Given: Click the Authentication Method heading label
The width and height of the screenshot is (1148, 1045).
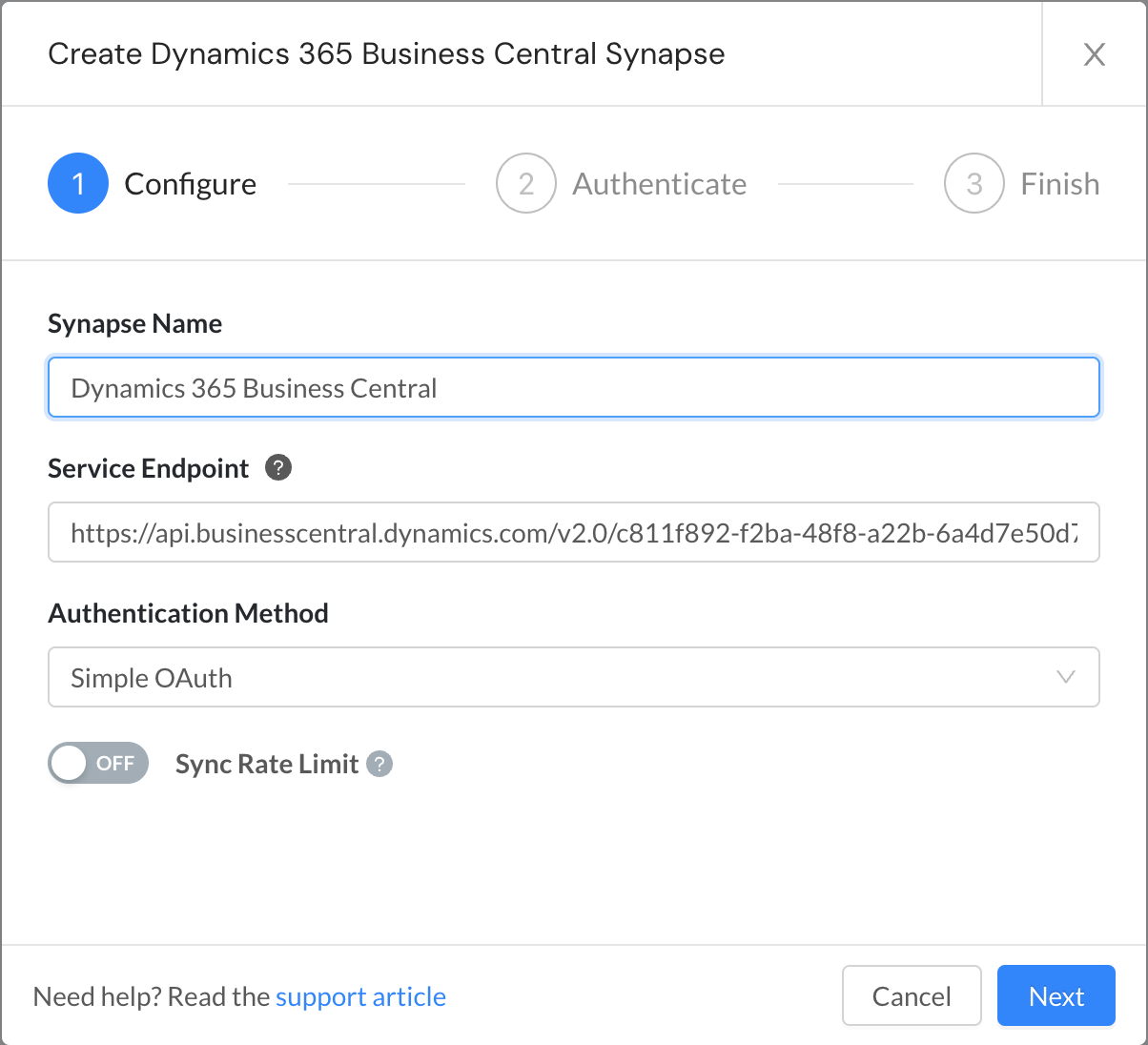Looking at the screenshot, I should point(188,613).
